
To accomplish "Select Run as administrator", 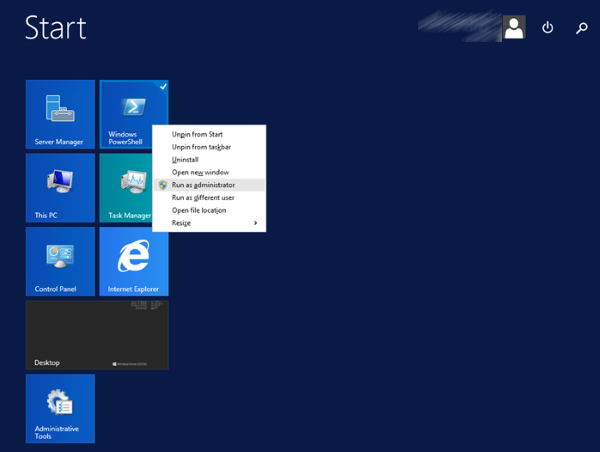I will tap(209, 185).
